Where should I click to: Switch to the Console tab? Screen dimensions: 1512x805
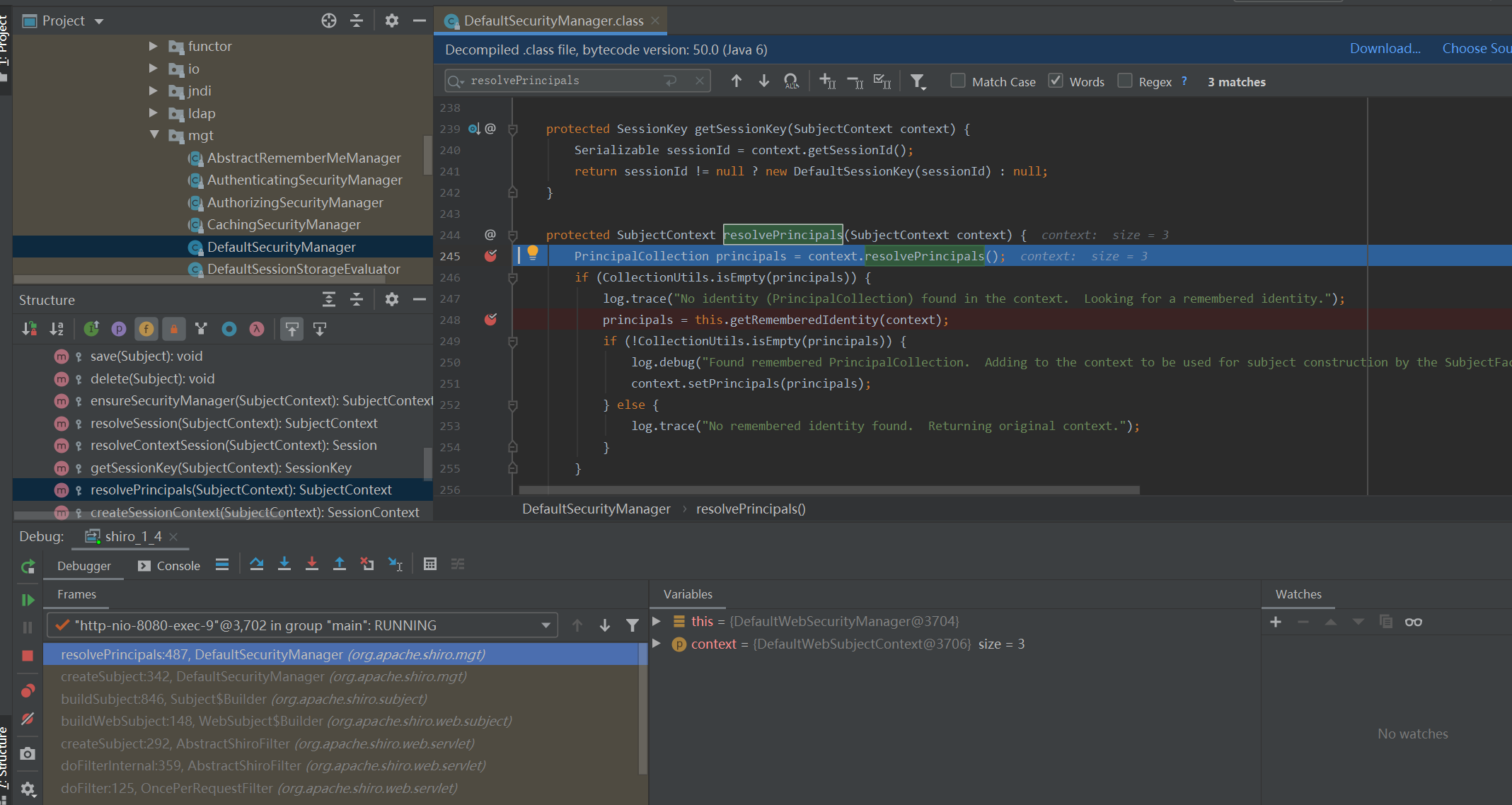click(x=169, y=566)
